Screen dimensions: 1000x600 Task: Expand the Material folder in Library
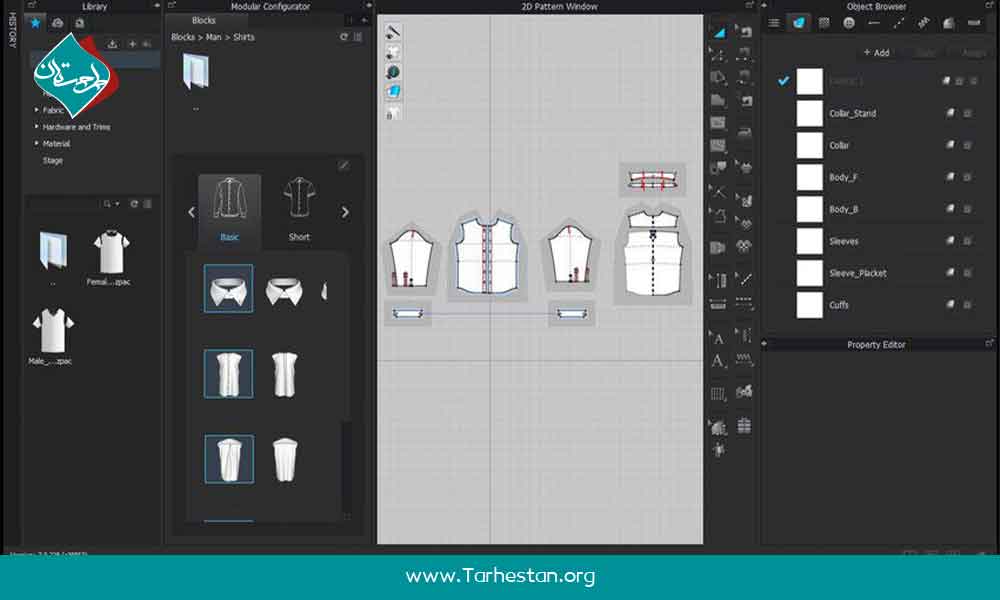pyautogui.click(x=37, y=144)
